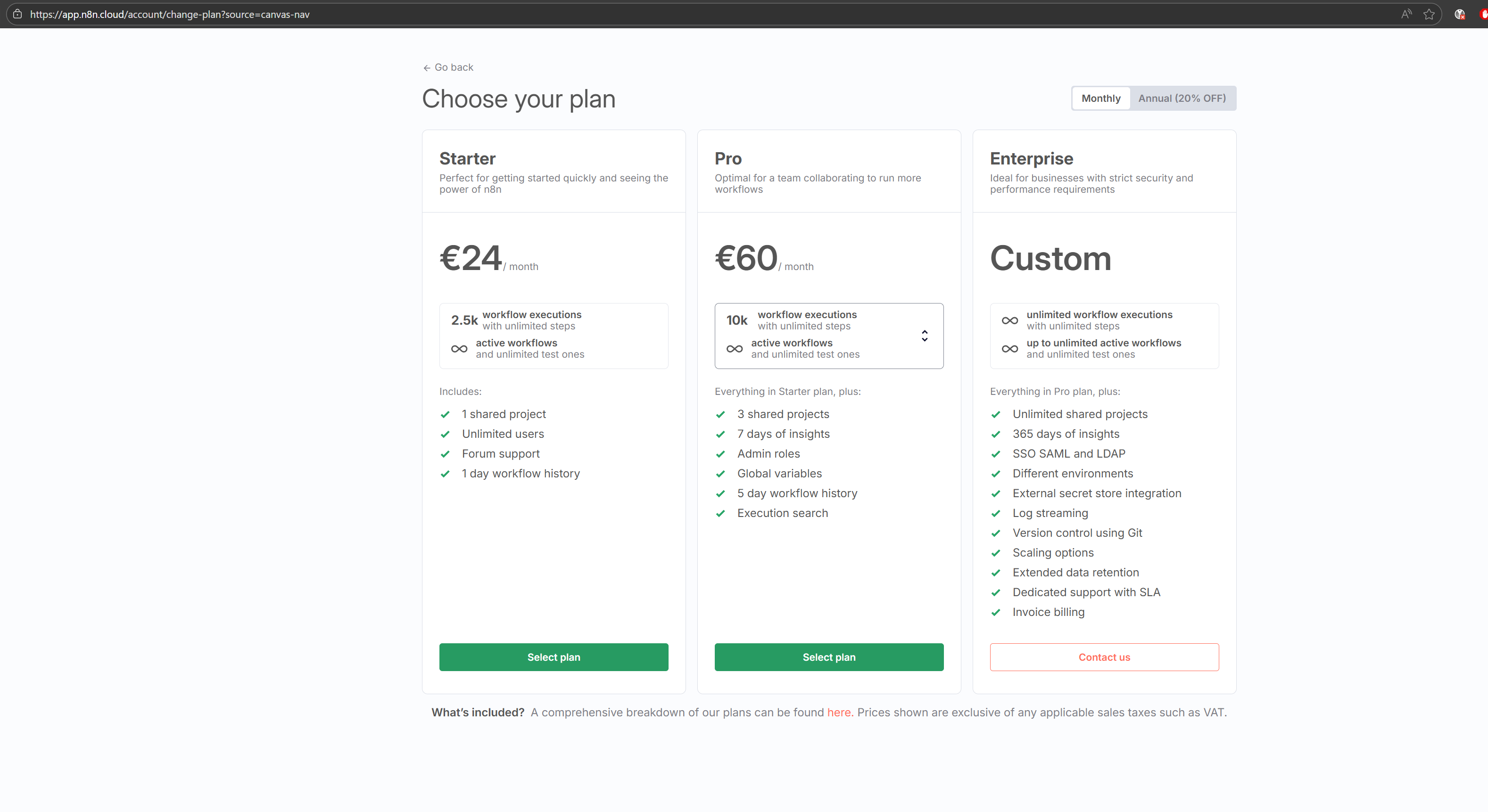Viewport: 1488px width, 812px height.
Task: Click the down chevron to decrease Pro executions
Action: [x=924, y=341]
